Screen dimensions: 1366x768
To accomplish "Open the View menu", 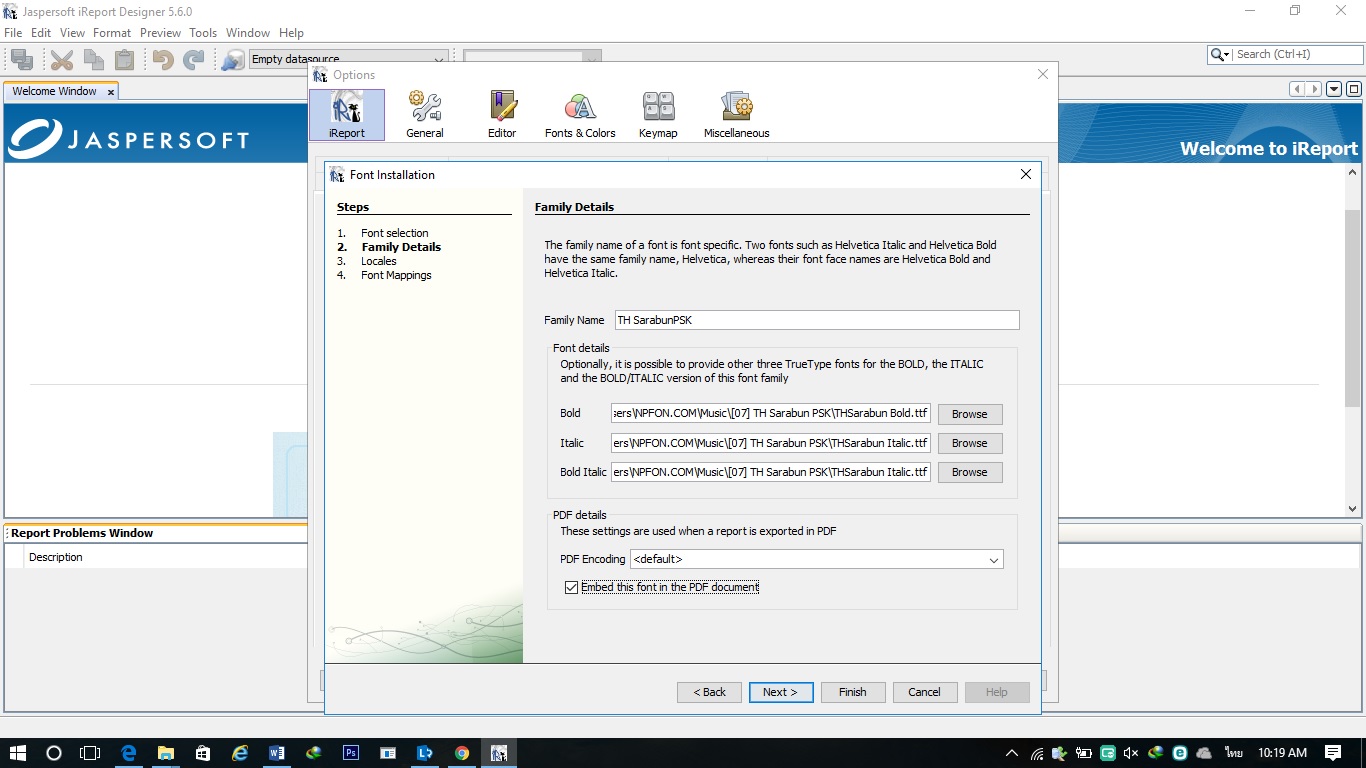I will (72, 33).
